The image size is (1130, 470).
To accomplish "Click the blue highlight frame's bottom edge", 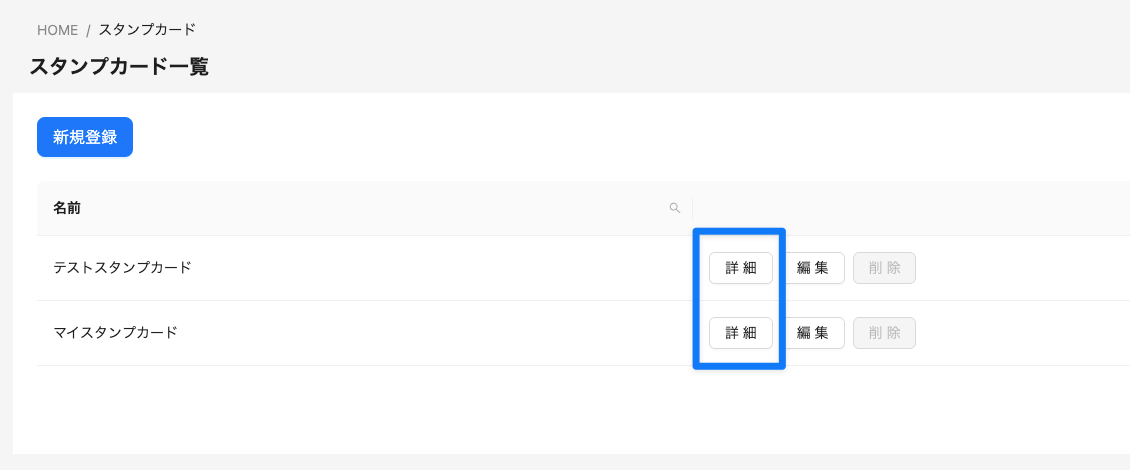I will (739, 366).
